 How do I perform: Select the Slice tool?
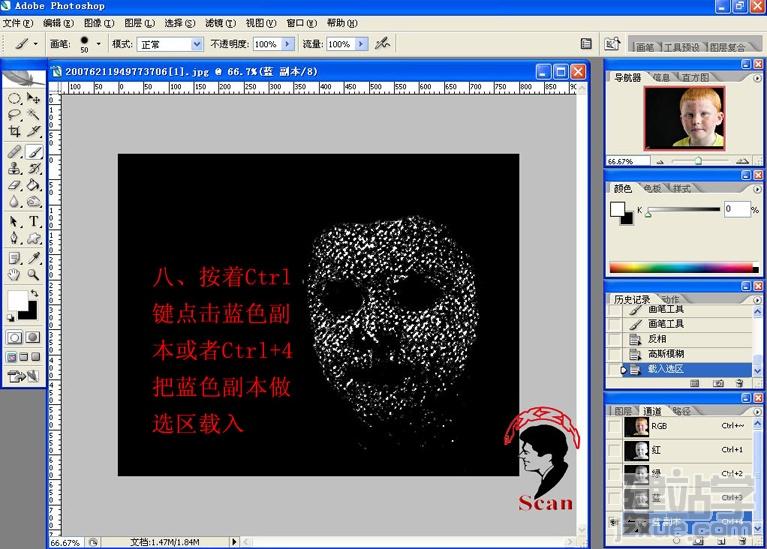33,131
